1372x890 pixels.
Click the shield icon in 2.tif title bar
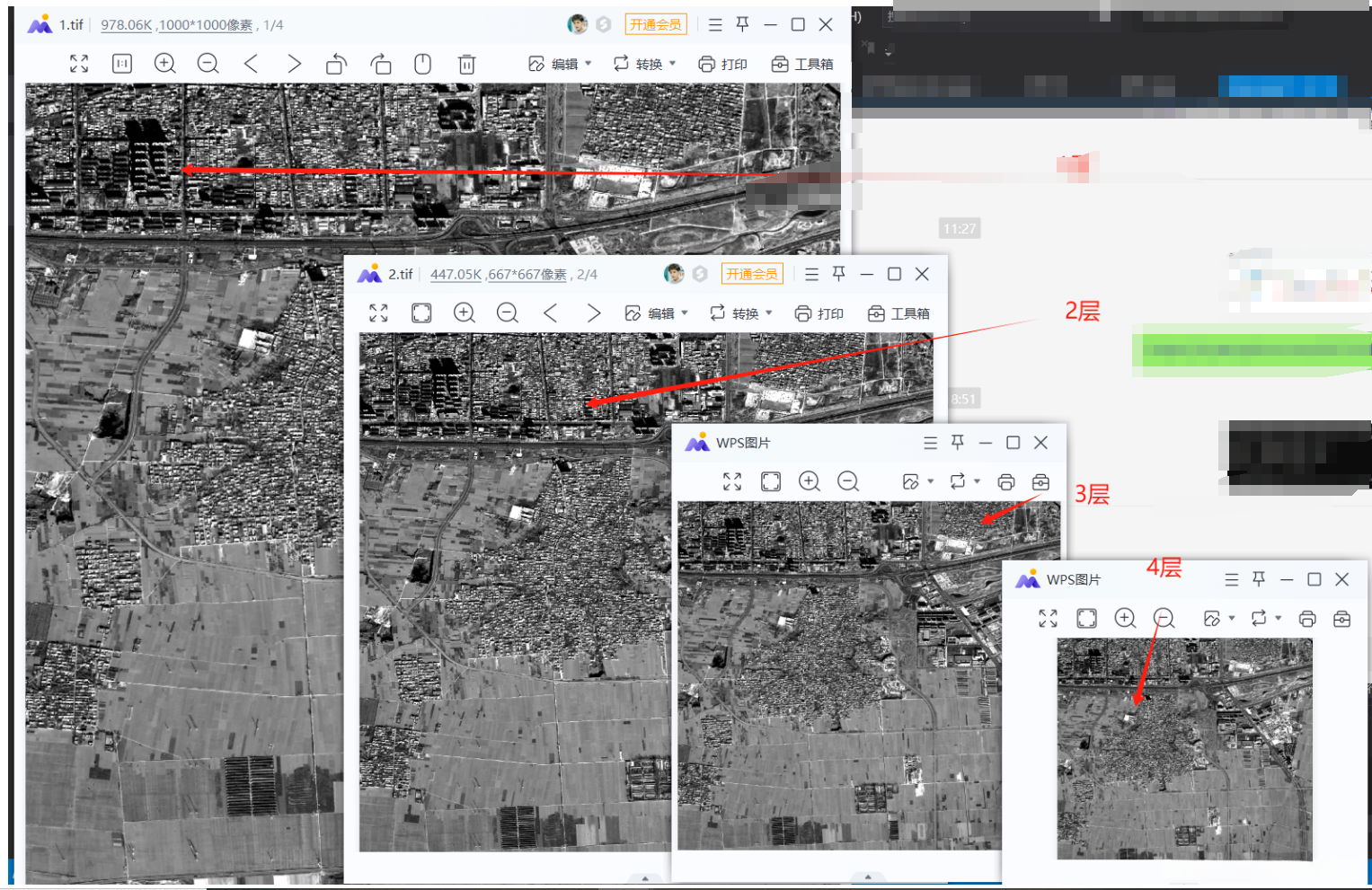(700, 274)
